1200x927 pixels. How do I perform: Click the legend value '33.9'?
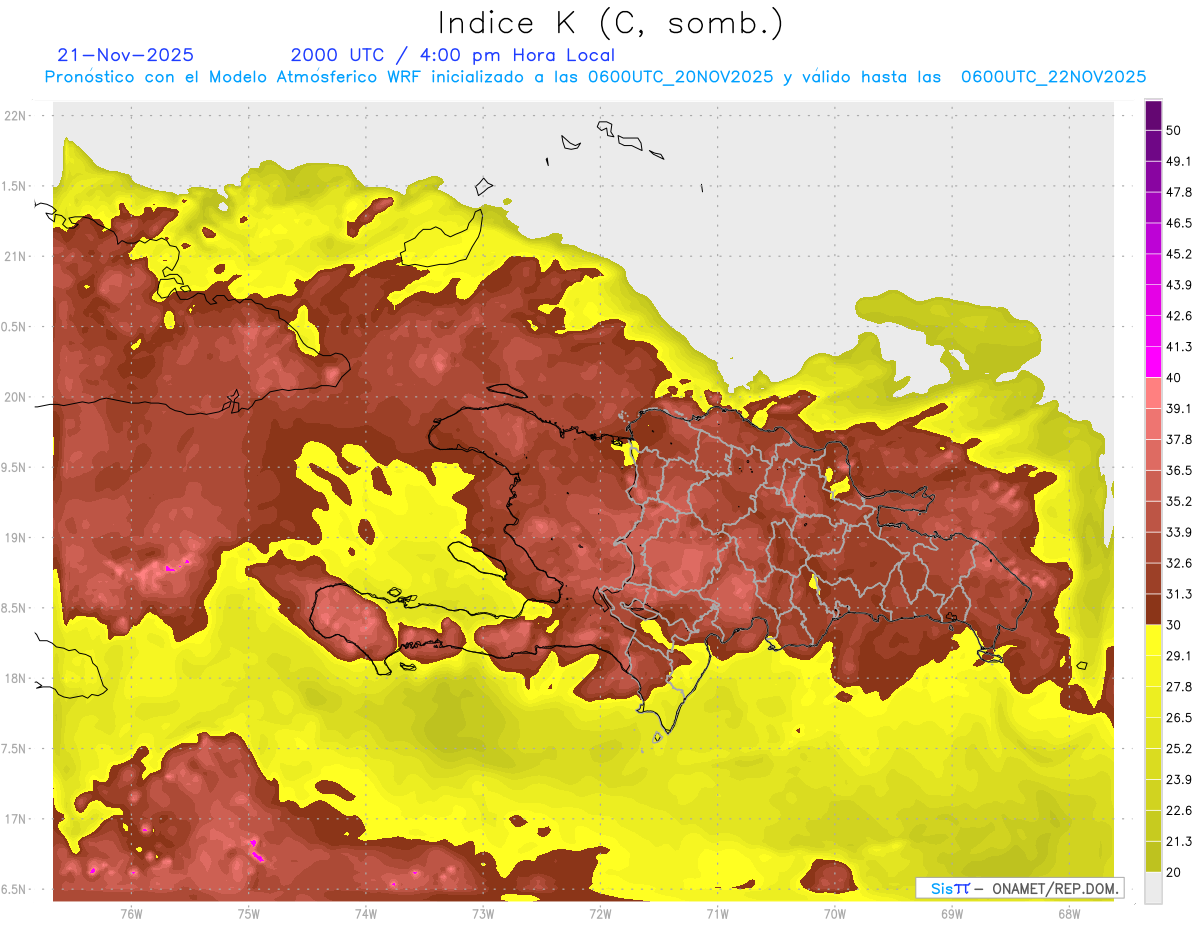(x=1178, y=532)
